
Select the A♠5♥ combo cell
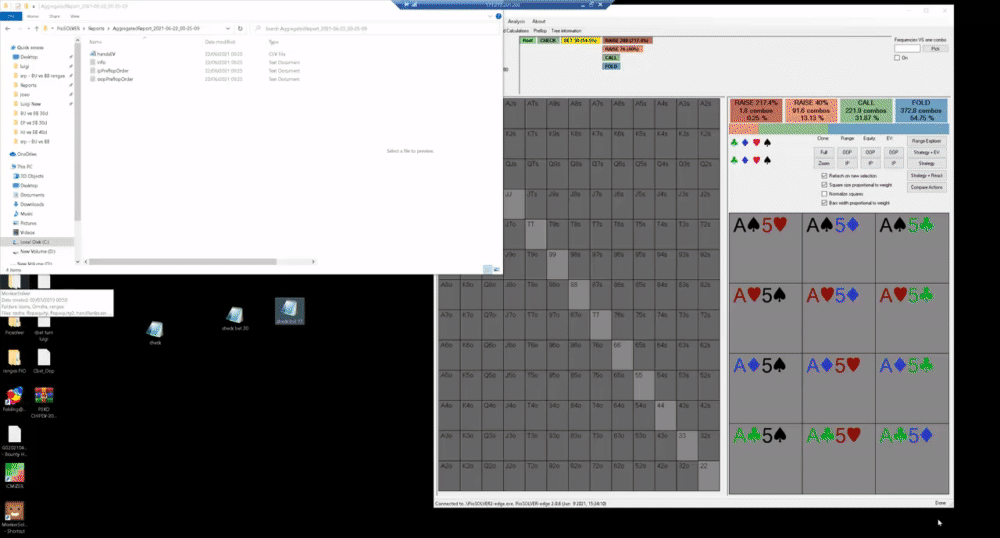click(x=765, y=249)
